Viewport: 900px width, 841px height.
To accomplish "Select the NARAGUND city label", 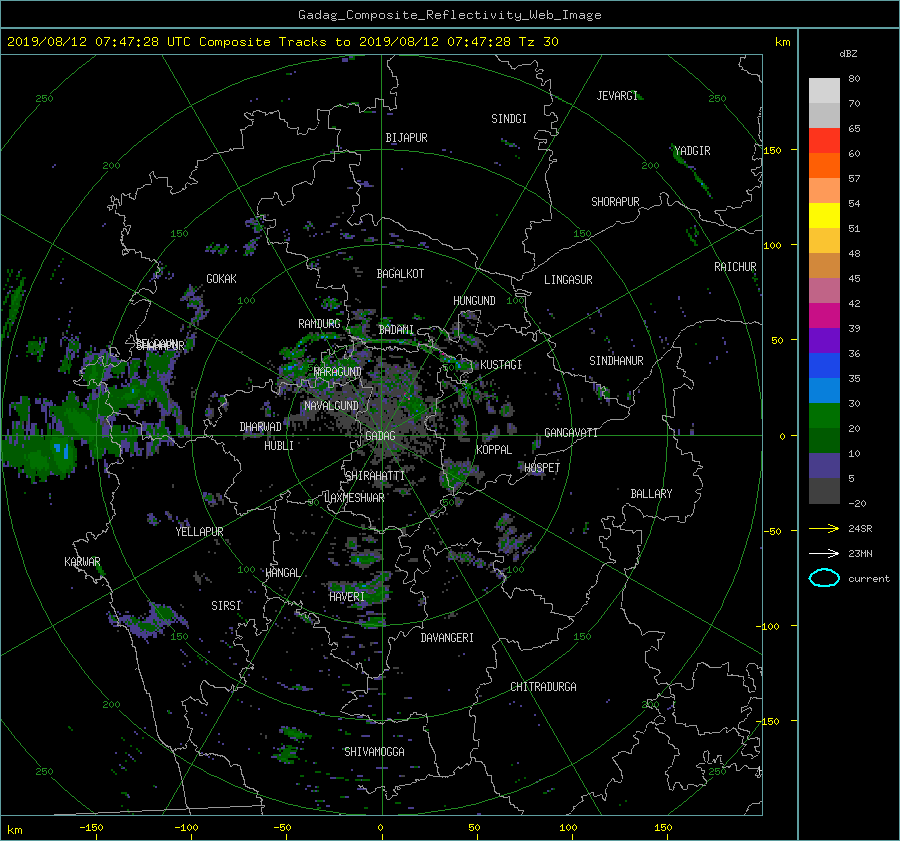I will [x=338, y=372].
